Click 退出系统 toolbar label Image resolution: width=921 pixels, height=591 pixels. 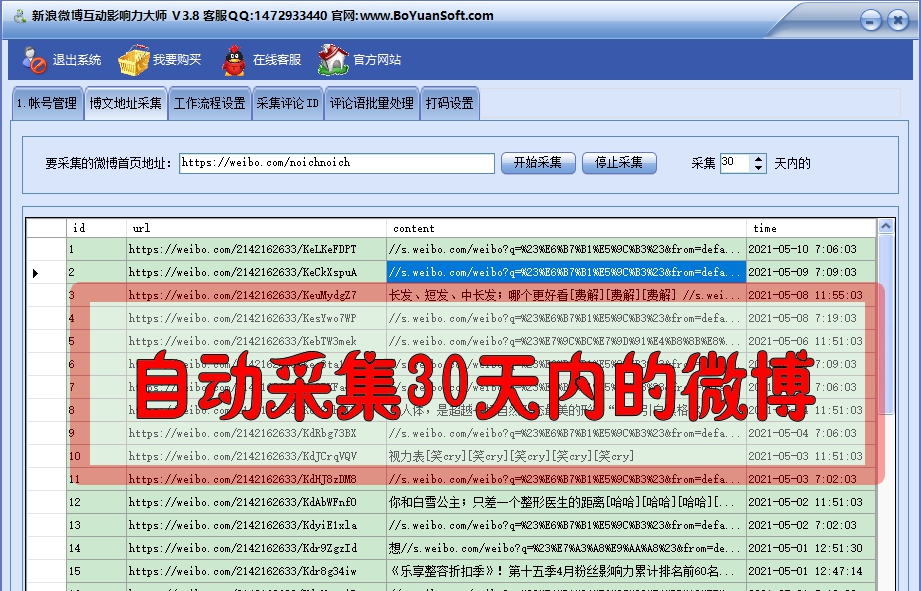click(x=76, y=60)
